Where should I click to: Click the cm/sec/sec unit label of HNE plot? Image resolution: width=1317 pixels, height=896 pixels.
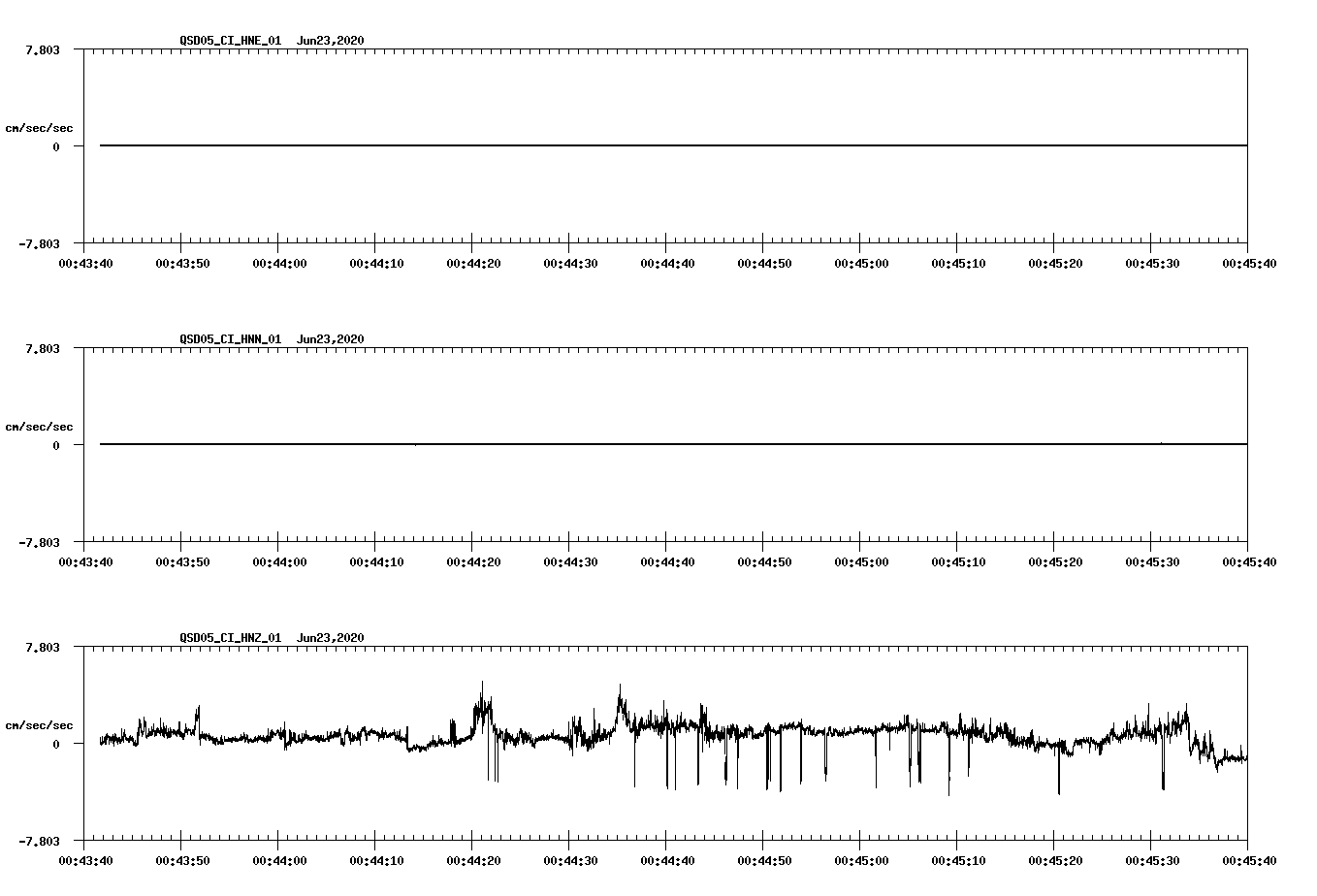point(40,128)
